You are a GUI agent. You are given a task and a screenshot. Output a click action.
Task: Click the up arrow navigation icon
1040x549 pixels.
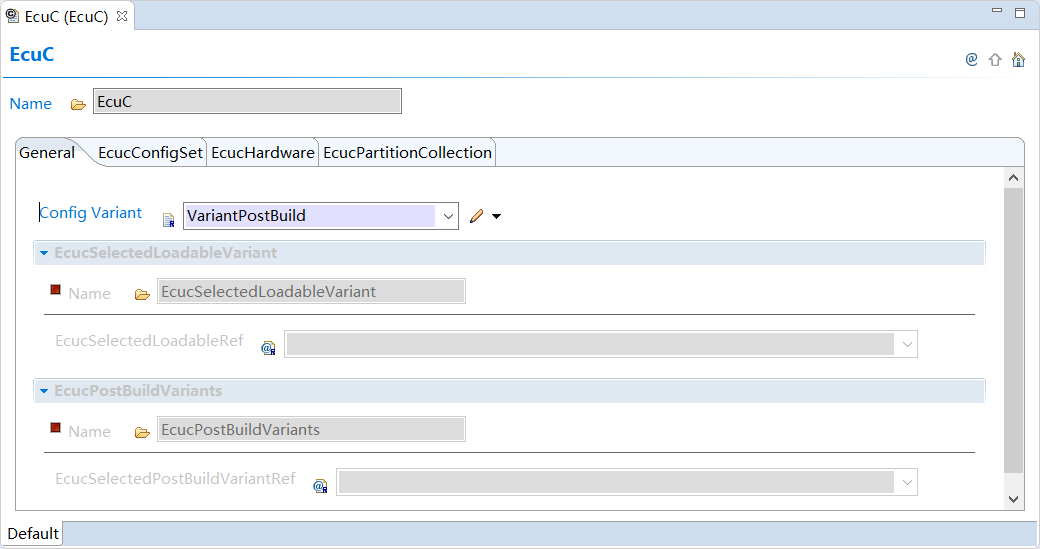coord(995,60)
